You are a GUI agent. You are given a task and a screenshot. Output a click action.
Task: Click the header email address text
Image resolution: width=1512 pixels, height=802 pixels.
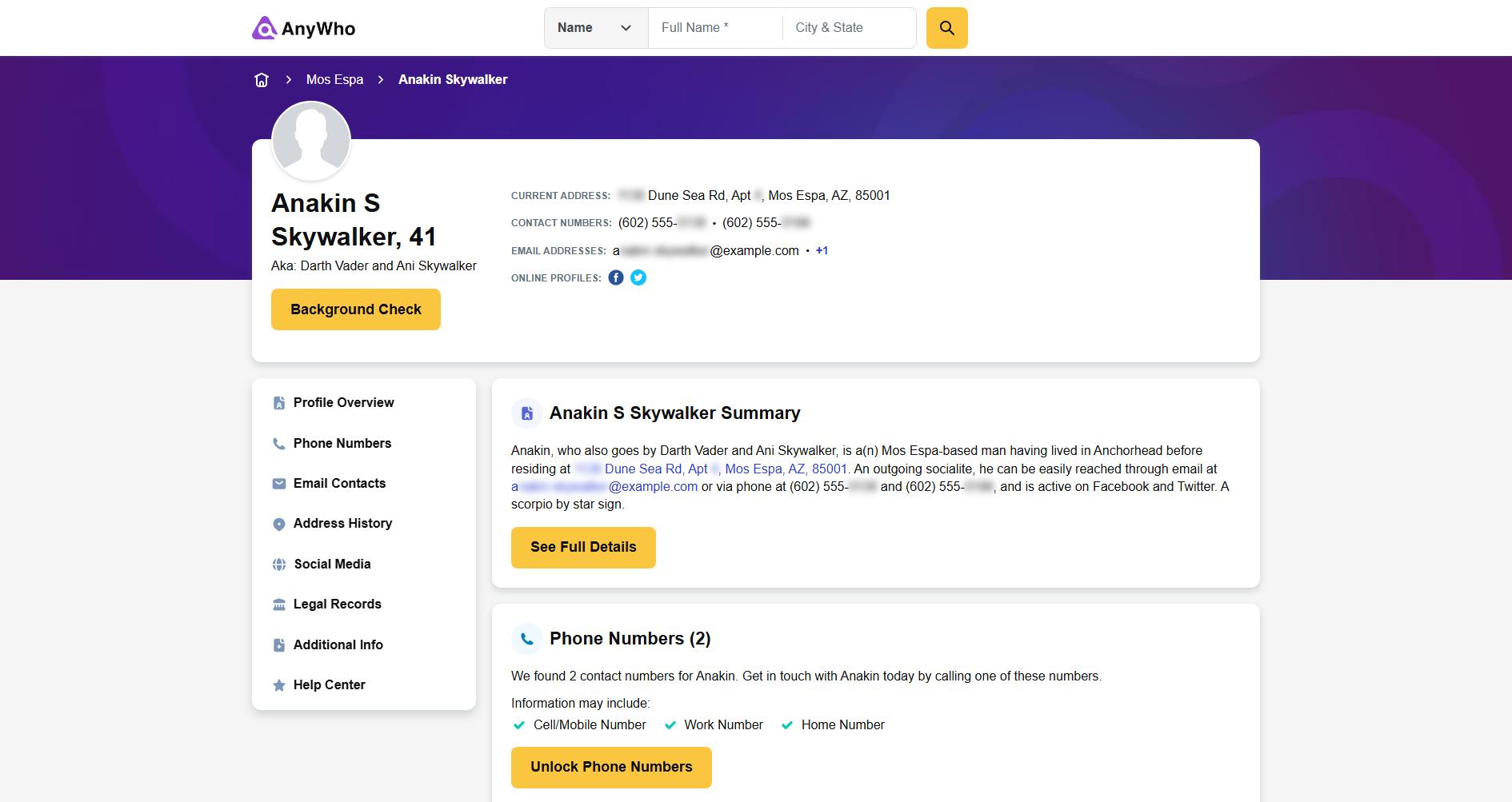point(706,251)
